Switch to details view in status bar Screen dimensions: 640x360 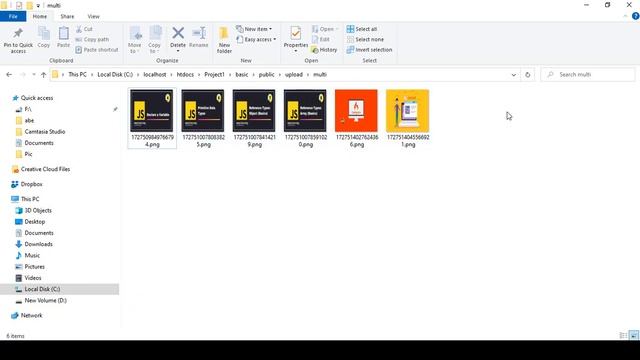click(623, 336)
